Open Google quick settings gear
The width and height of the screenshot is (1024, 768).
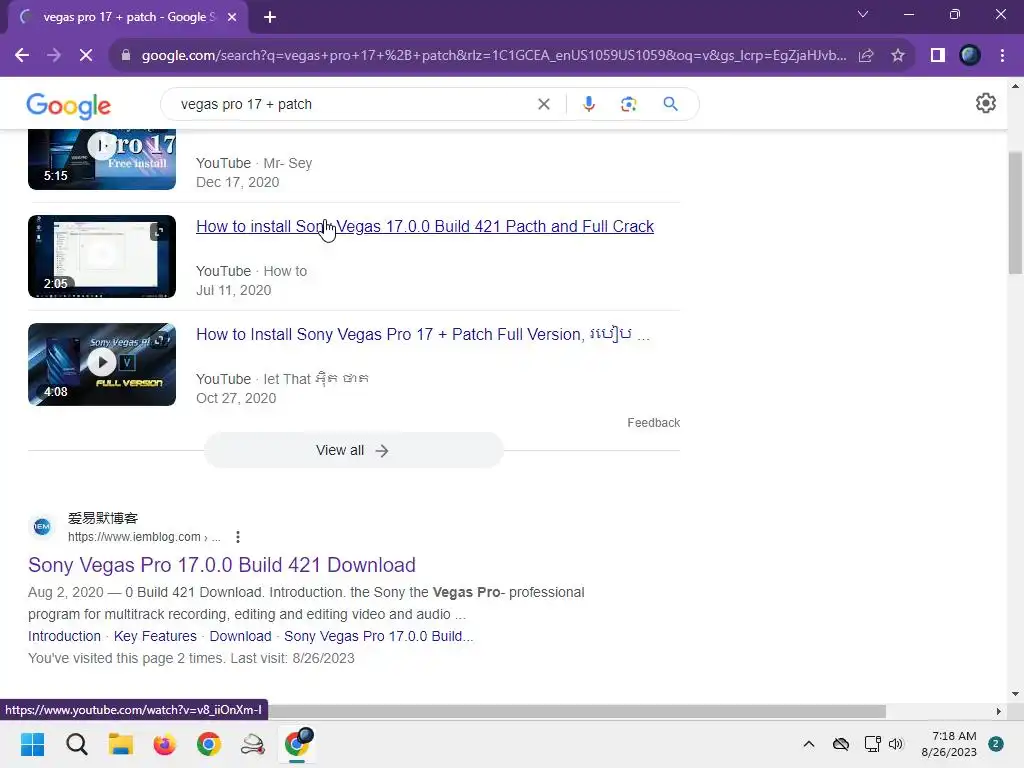tap(985, 103)
